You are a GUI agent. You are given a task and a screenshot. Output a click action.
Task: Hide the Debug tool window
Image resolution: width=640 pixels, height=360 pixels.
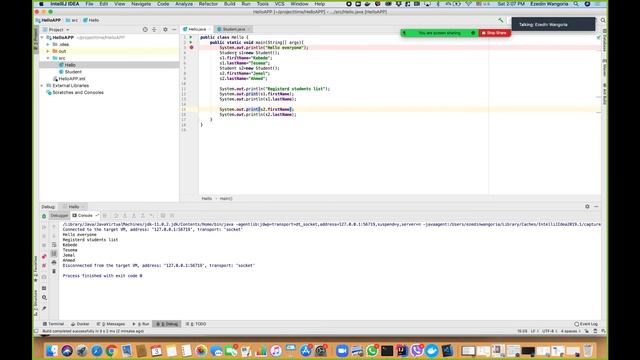click(596, 207)
